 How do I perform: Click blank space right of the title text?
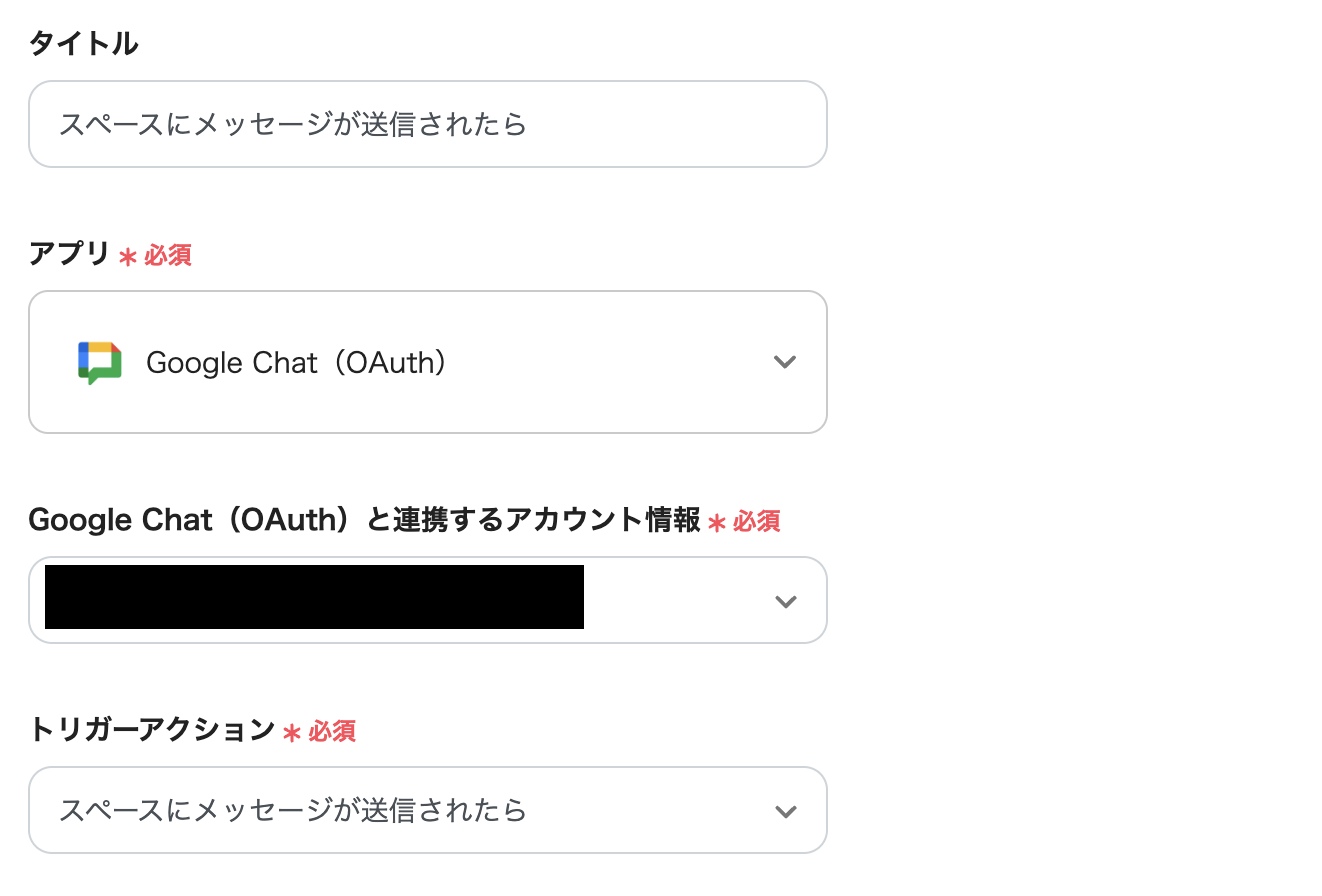coord(680,125)
